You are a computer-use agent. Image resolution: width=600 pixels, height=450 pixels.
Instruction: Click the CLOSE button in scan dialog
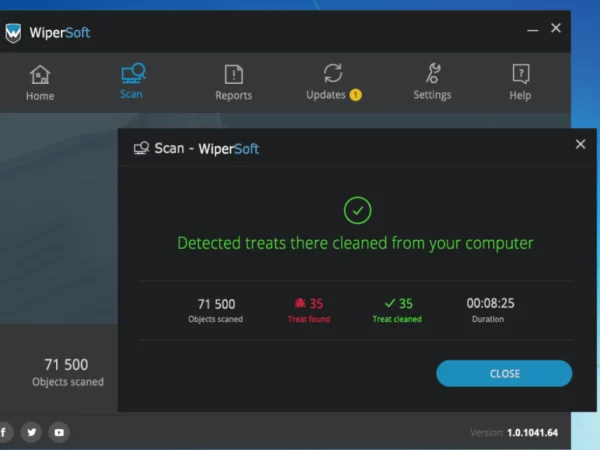(x=504, y=373)
